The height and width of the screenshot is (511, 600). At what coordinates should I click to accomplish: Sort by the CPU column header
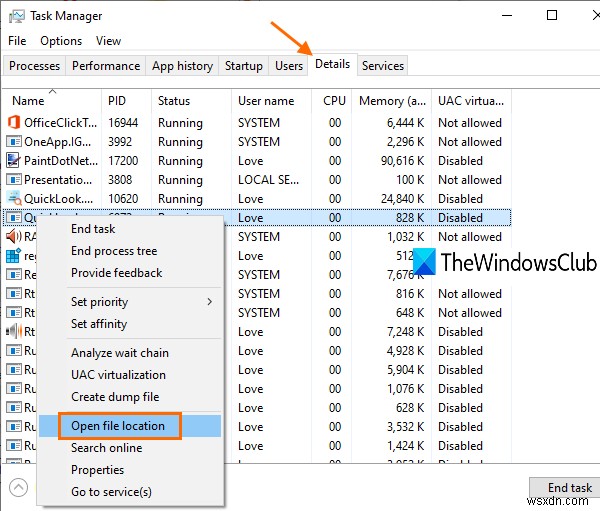pyautogui.click(x=332, y=101)
